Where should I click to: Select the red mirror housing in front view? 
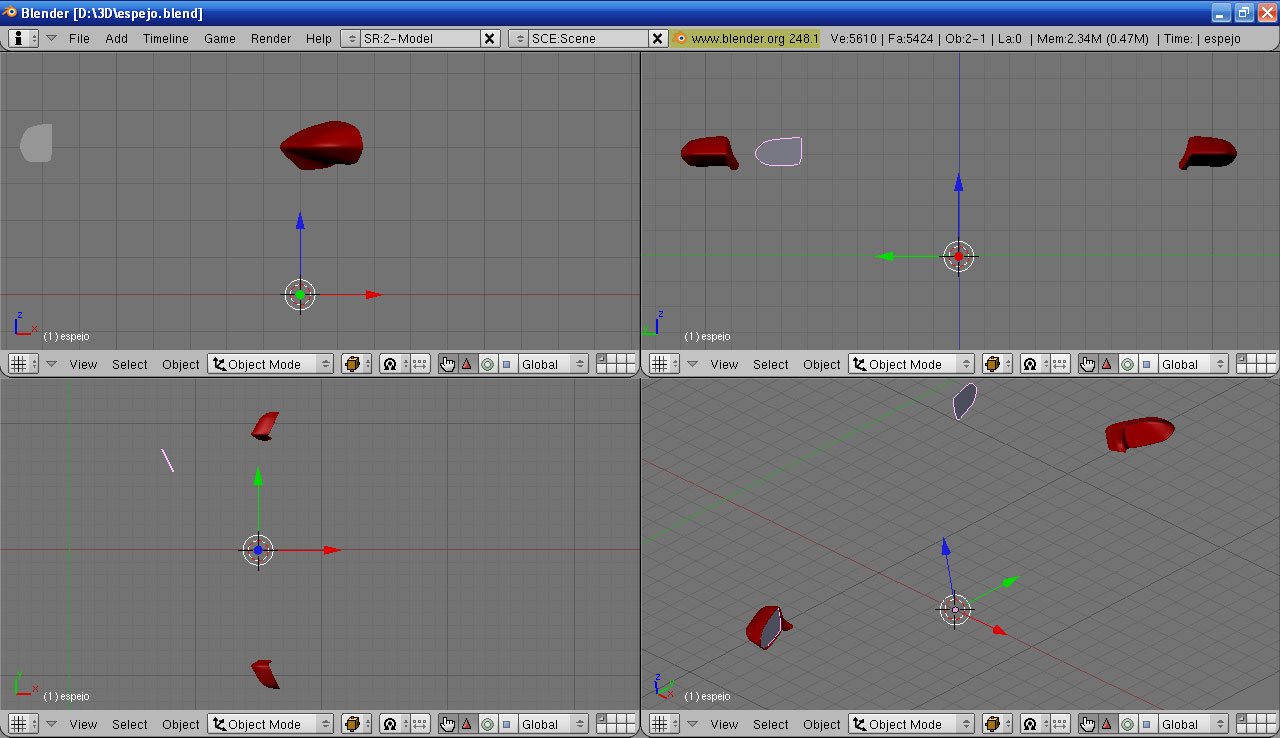pos(321,145)
